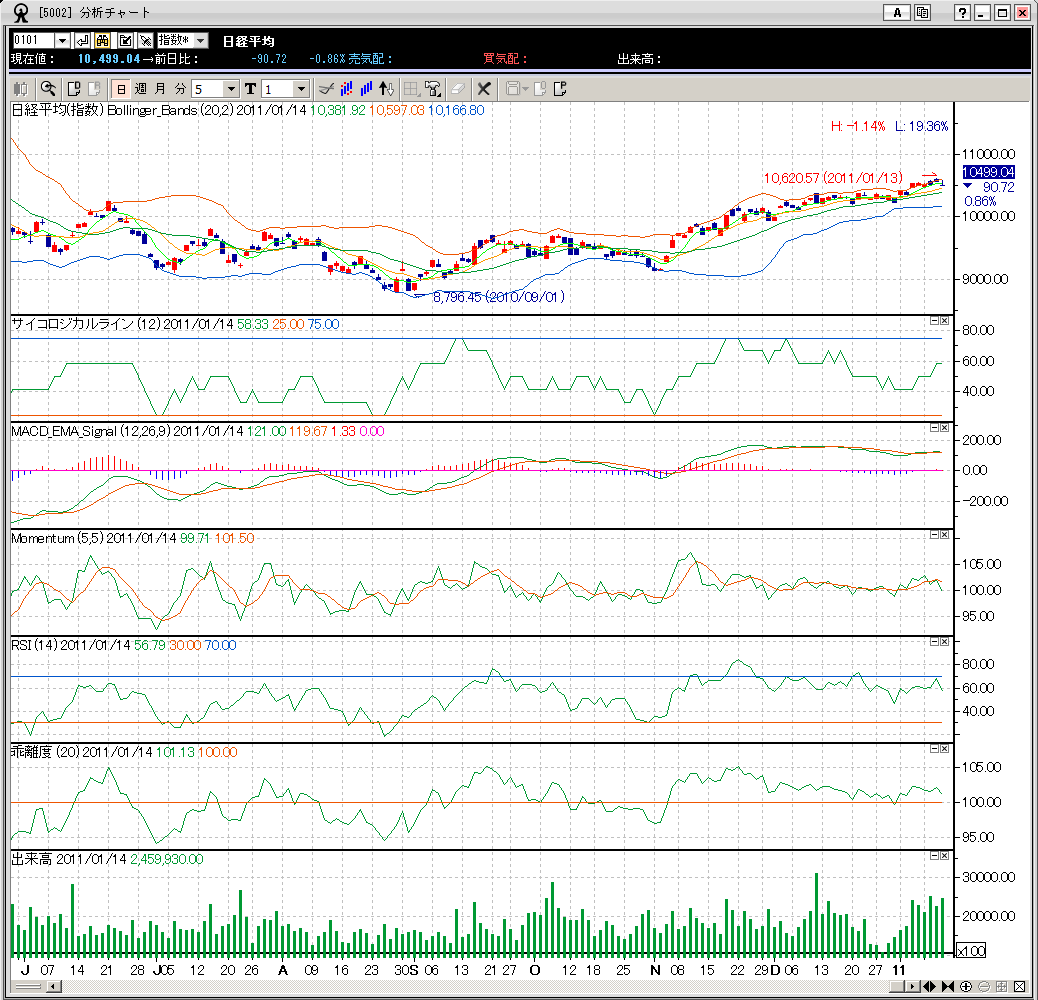Switch chart to daily (日) period
This screenshot has width=1038, height=1000.
[x=120, y=88]
